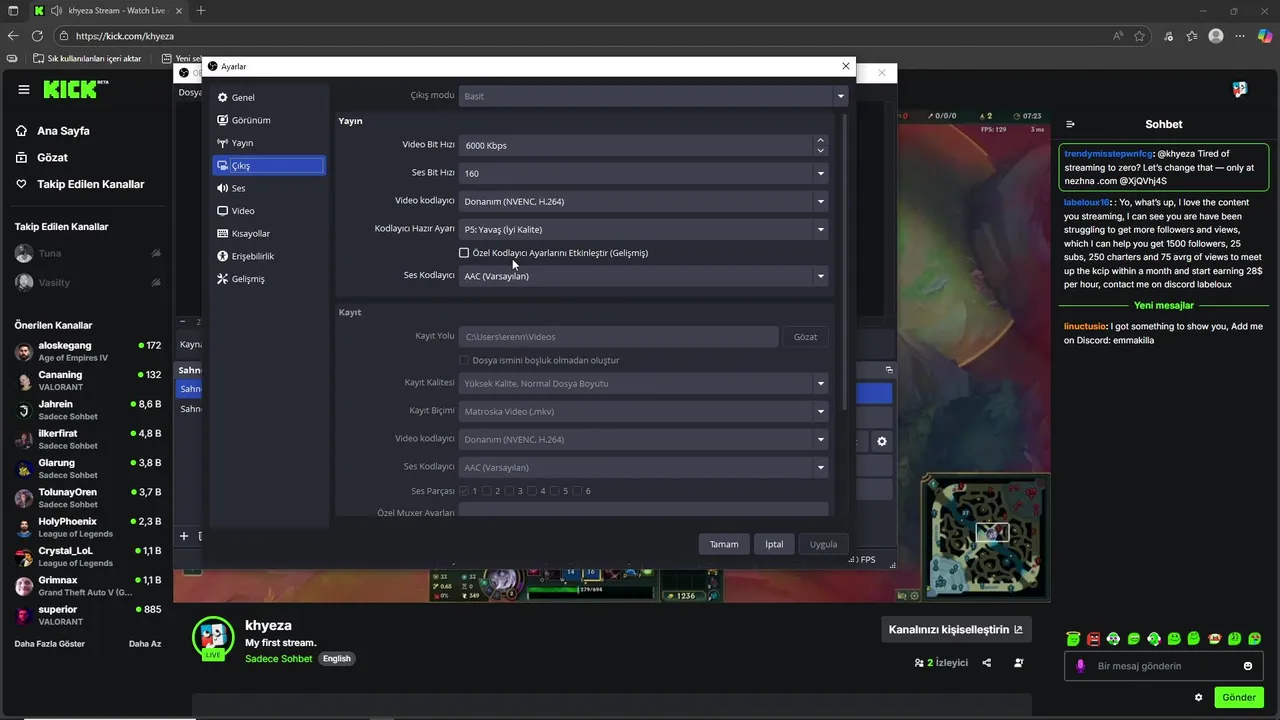
Task: Collapse chat with Sohbet header icon
Action: pyautogui.click(x=1070, y=125)
